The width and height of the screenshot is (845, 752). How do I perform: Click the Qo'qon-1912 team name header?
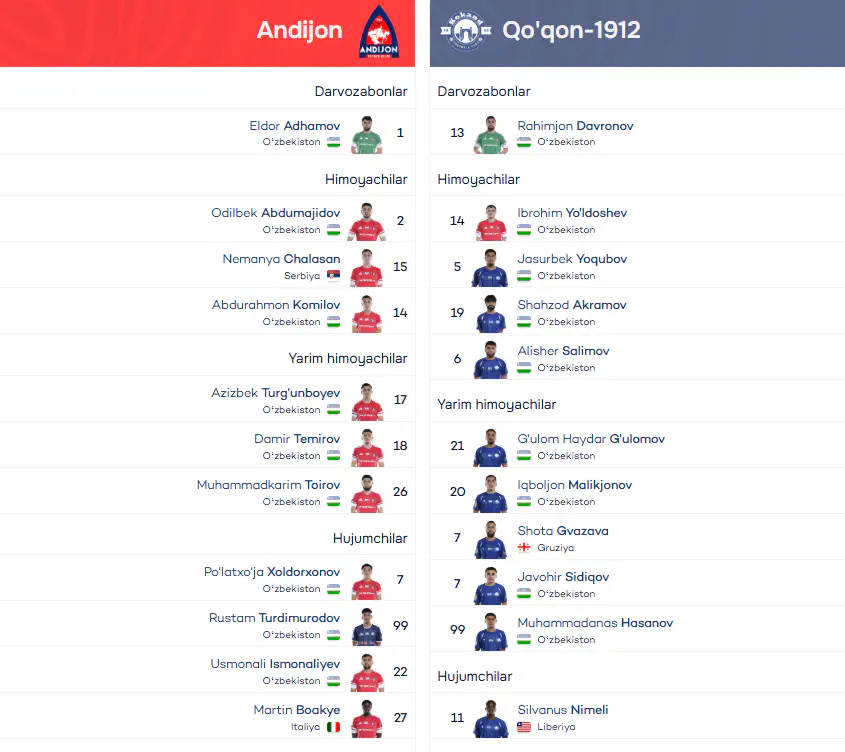571,30
